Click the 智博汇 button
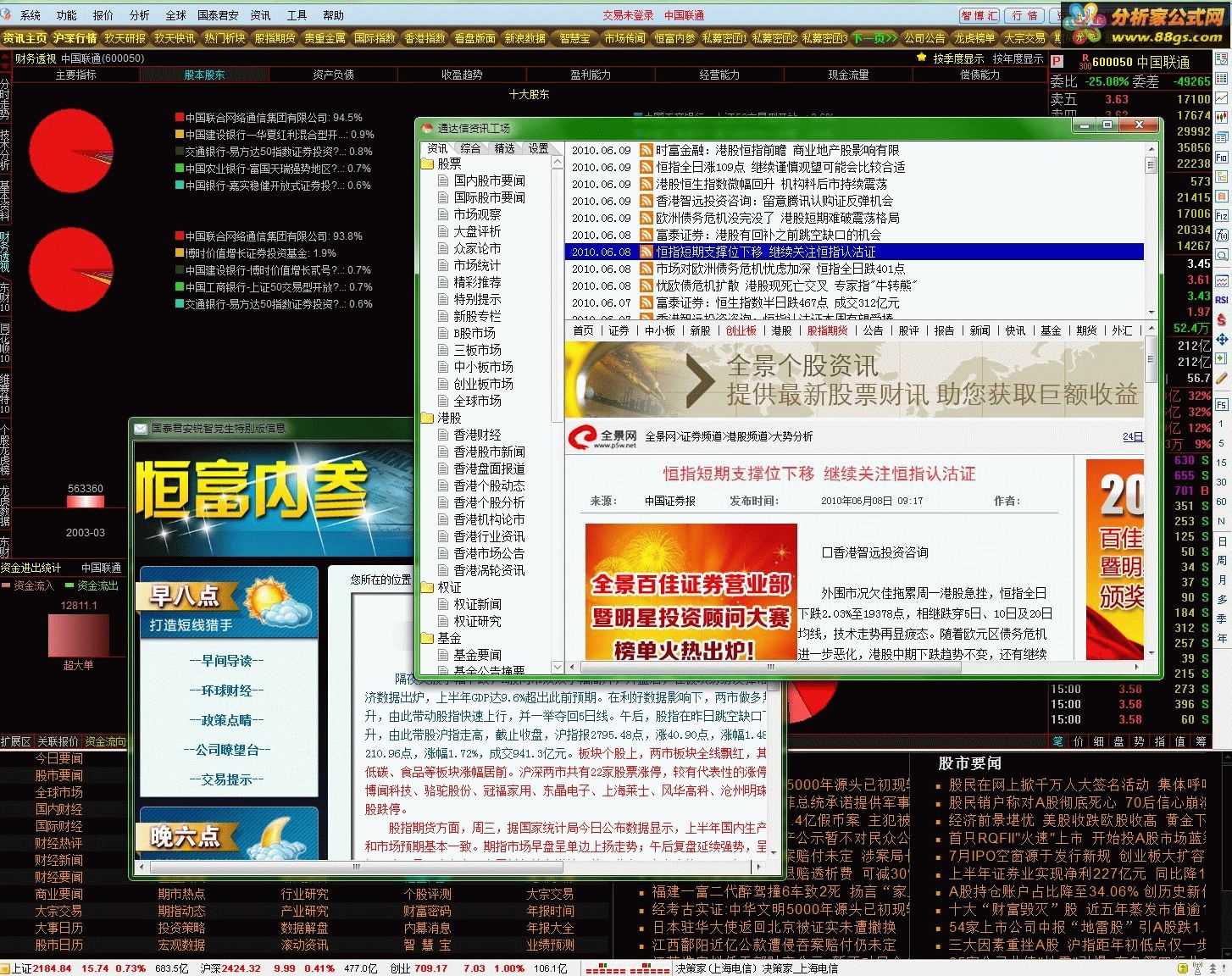The height and width of the screenshot is (976, 1232). pos(979,15)
